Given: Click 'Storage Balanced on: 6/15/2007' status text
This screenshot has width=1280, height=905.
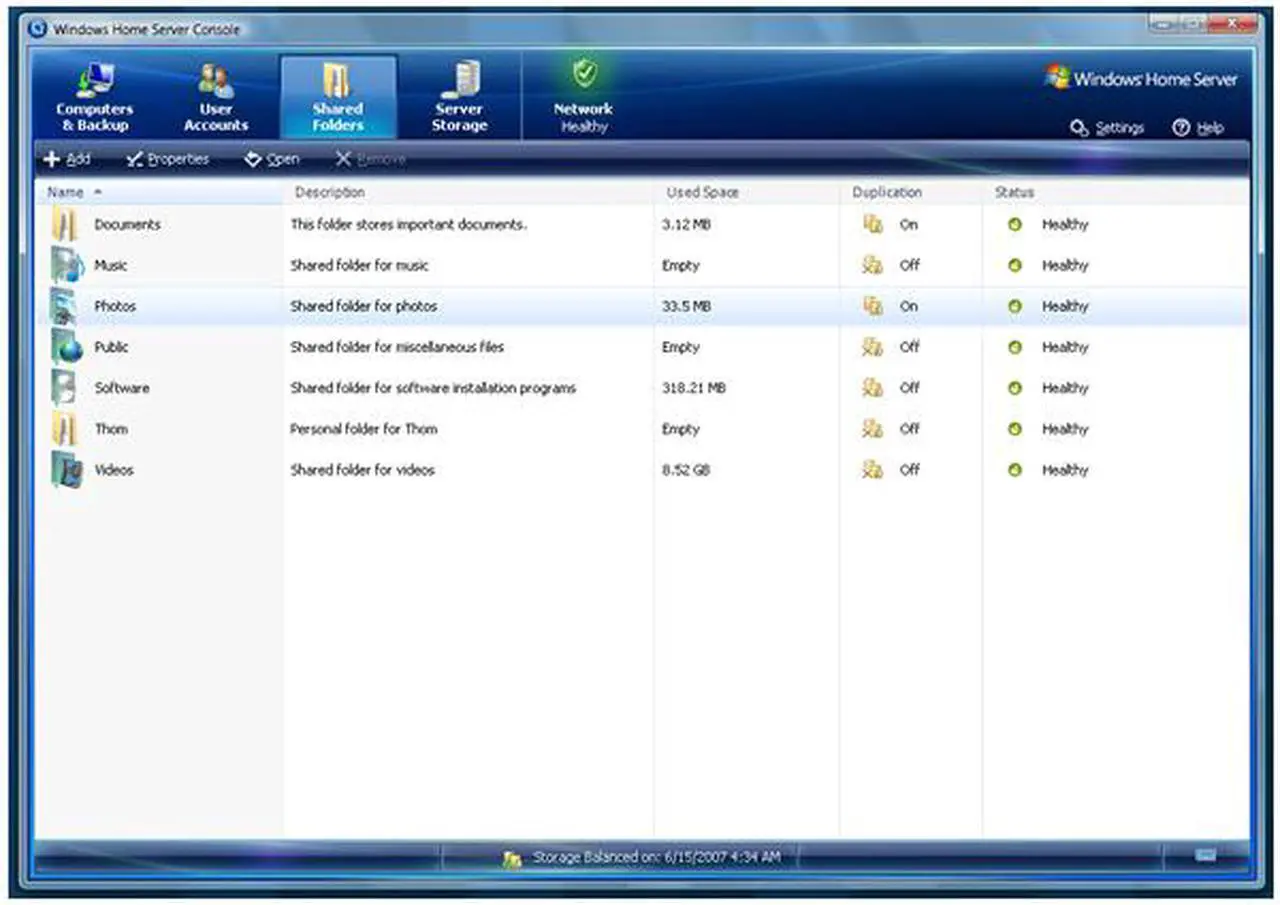Looking at the screenshot, I should 657,858.
